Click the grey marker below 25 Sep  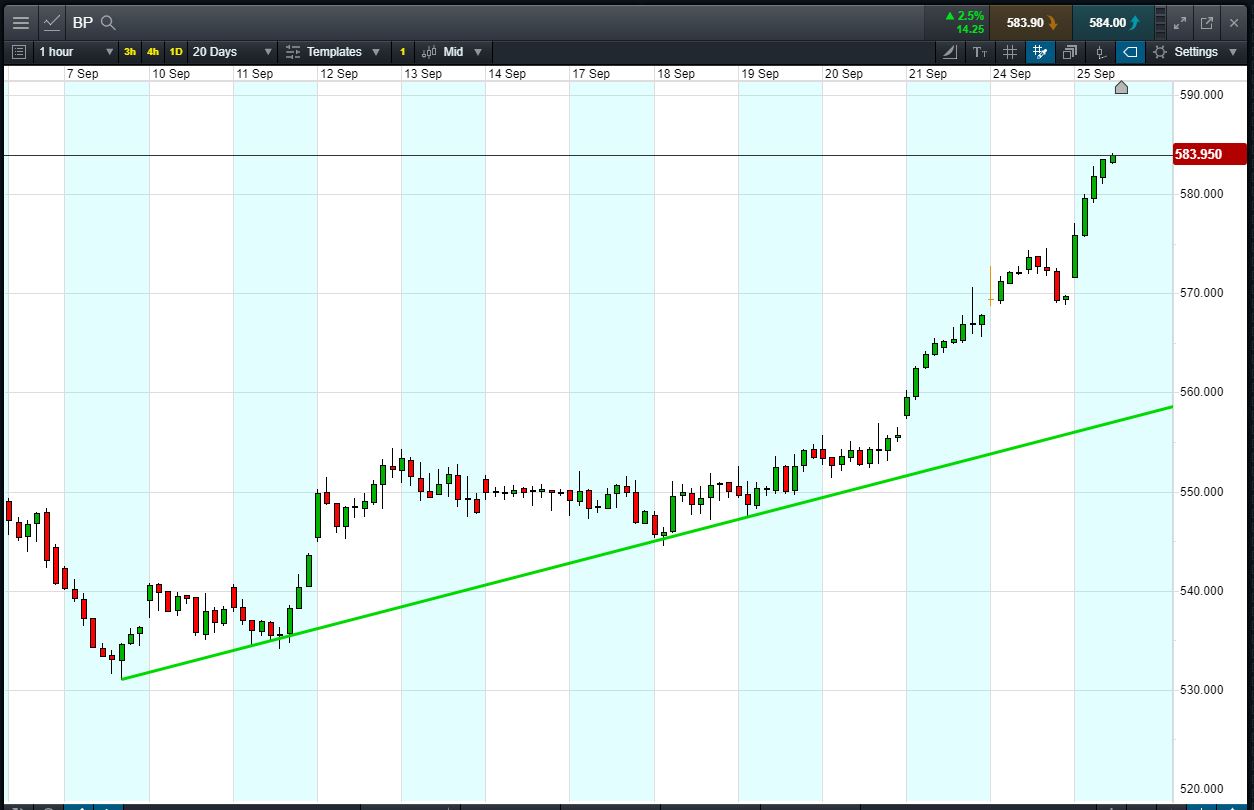(1121, 88)
